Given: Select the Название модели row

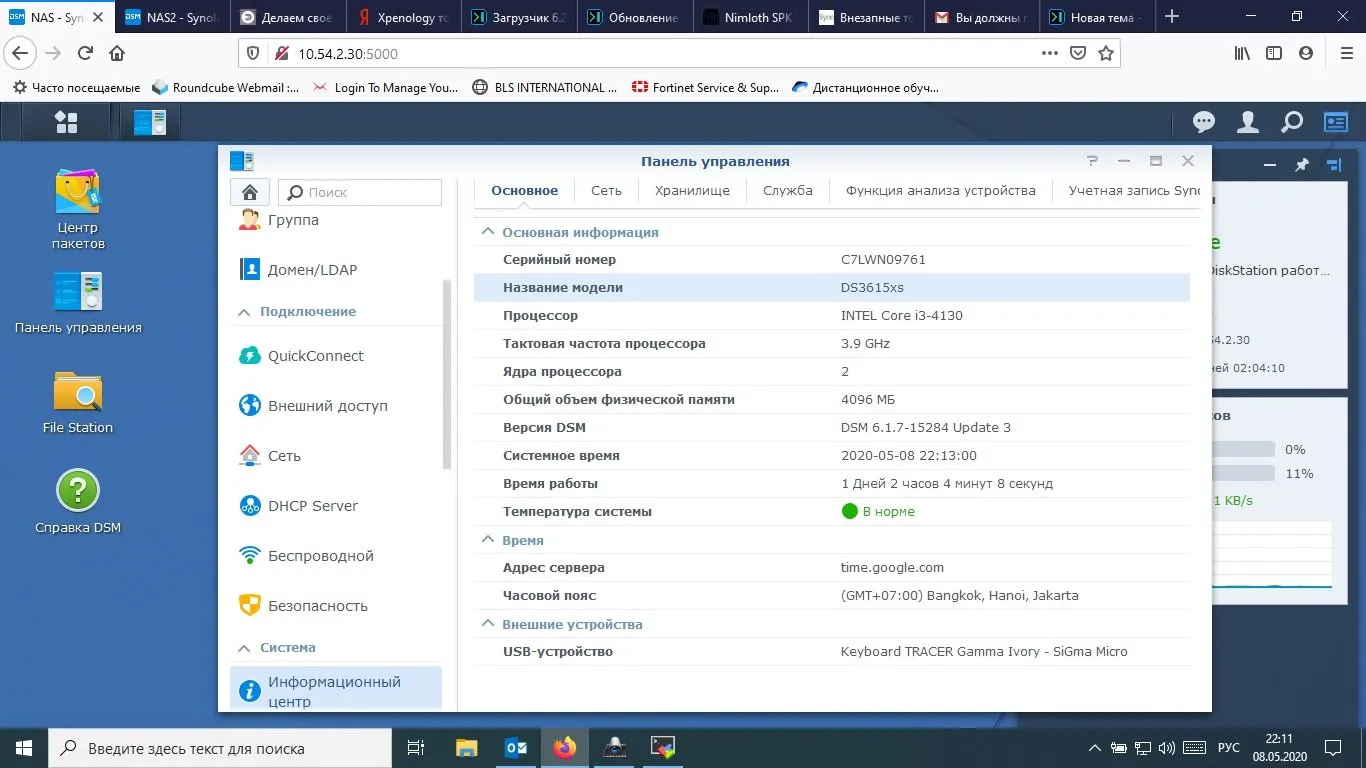Looking at the screenshot, I should pos(832,288).
